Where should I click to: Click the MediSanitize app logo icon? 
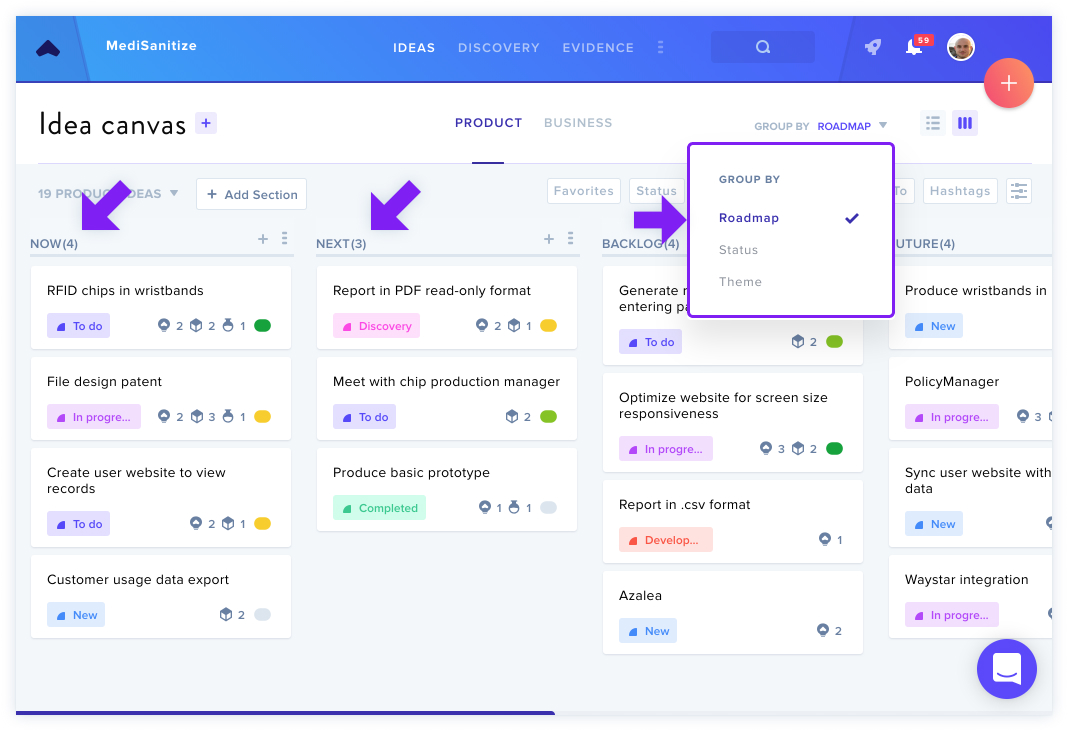click(x=48, y=48)
